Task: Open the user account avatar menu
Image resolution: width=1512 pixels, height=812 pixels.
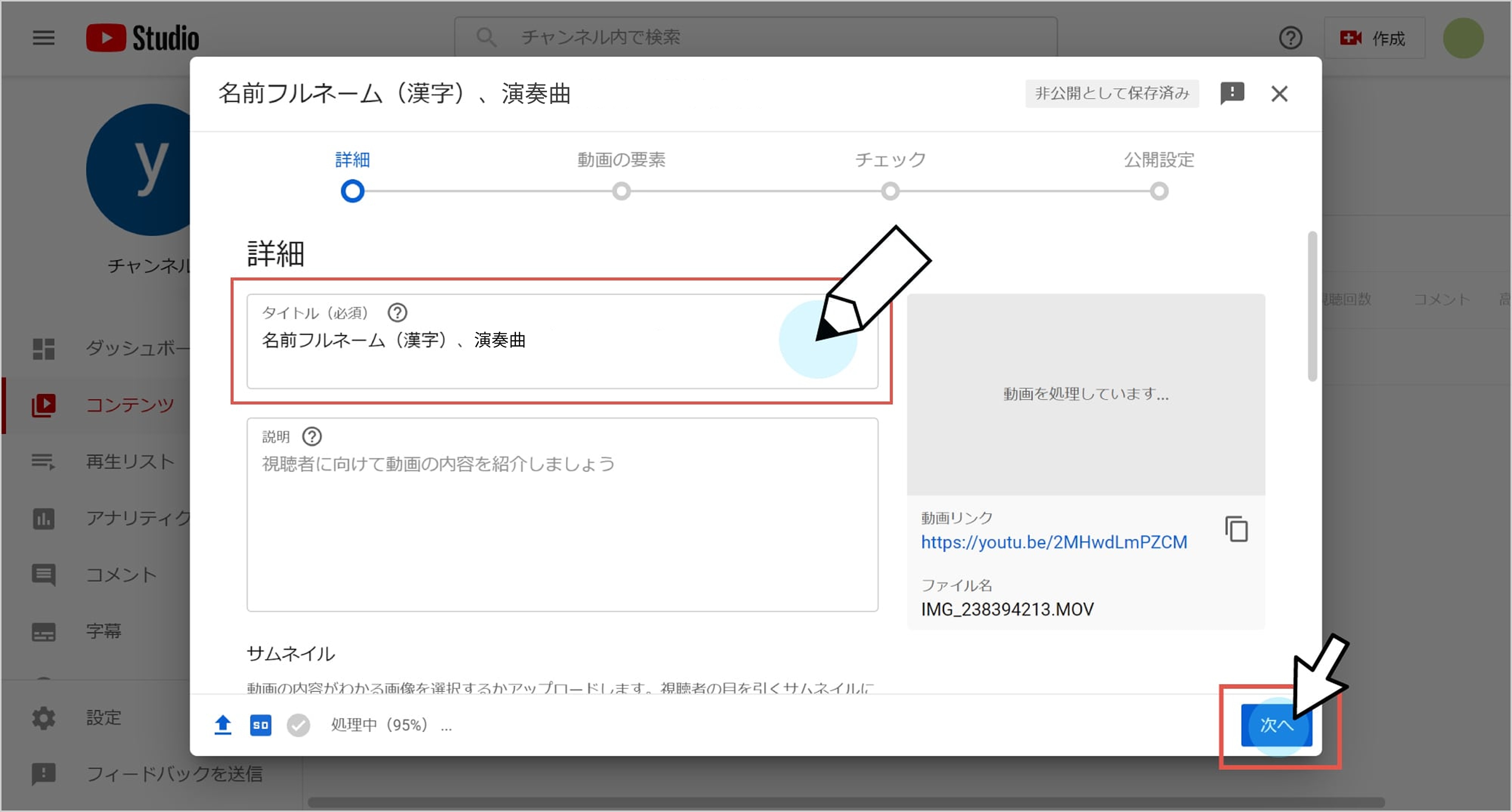Action: tap(1463, 38)
